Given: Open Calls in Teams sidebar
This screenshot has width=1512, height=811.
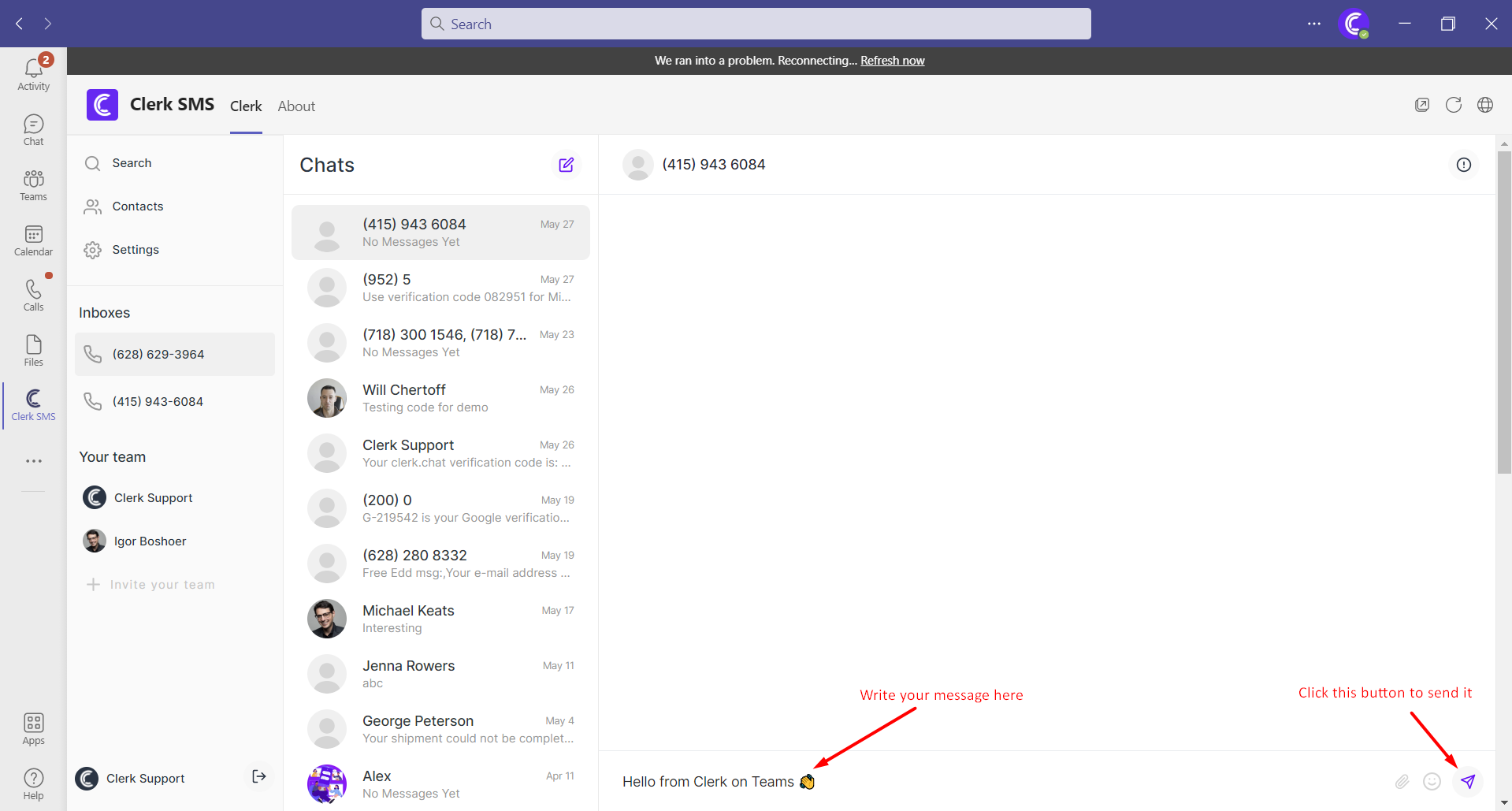Looking at the screenshot, I should [33, 296].
